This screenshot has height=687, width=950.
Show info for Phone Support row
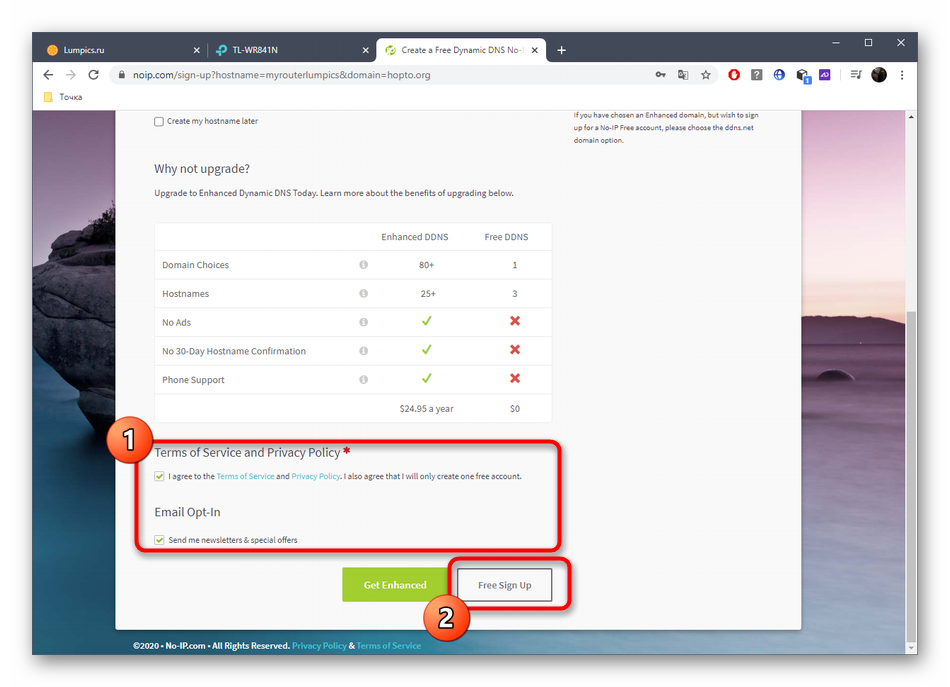pyautogui.click(x=364, y=379)
